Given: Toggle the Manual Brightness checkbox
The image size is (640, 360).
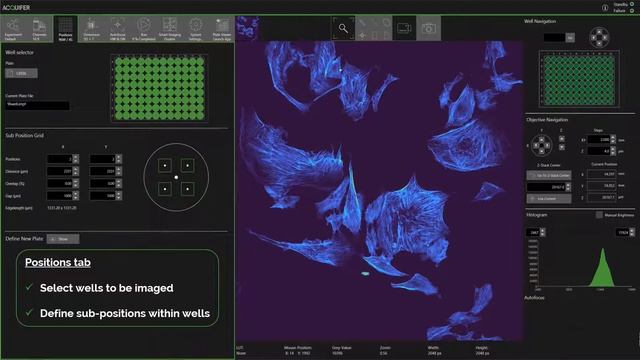Looking at the screenshot, I should coord(599,215).
